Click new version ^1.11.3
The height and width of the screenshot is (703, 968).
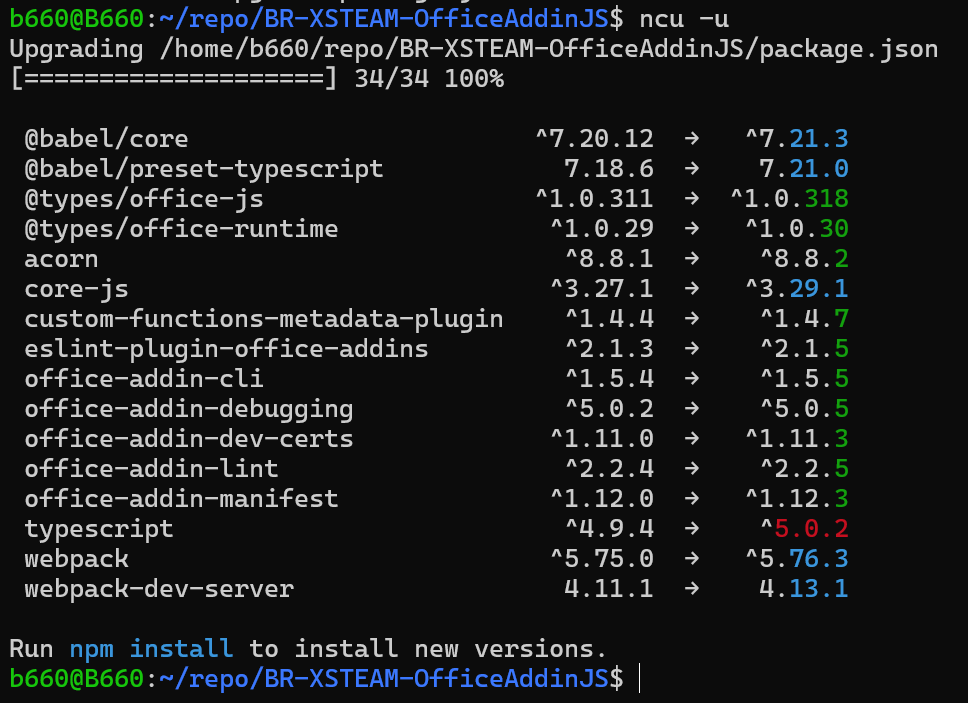797,439
